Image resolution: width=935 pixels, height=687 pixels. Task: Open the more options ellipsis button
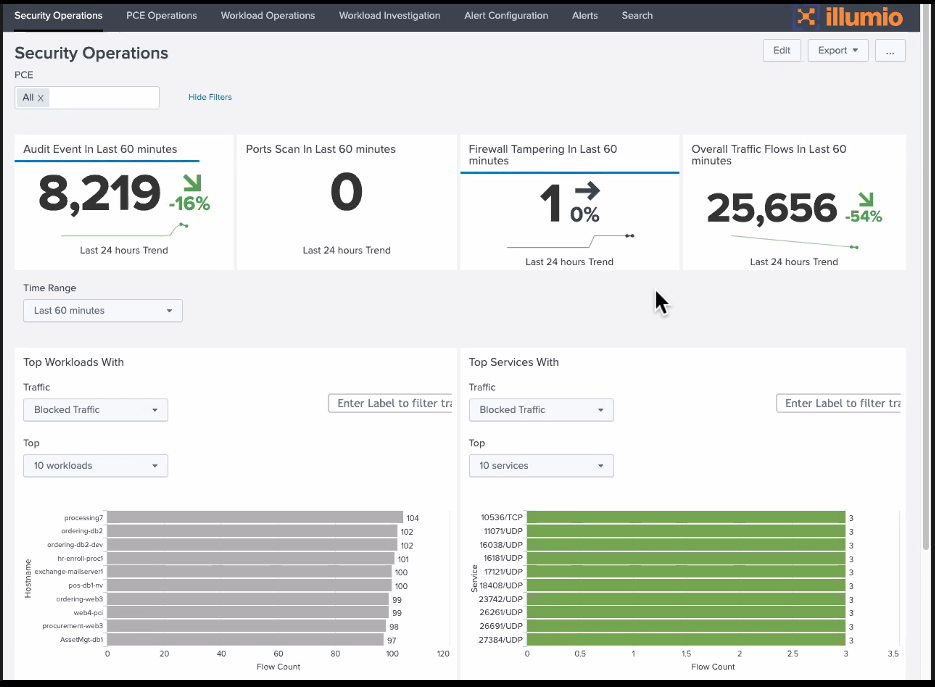(x=890, y=51)
